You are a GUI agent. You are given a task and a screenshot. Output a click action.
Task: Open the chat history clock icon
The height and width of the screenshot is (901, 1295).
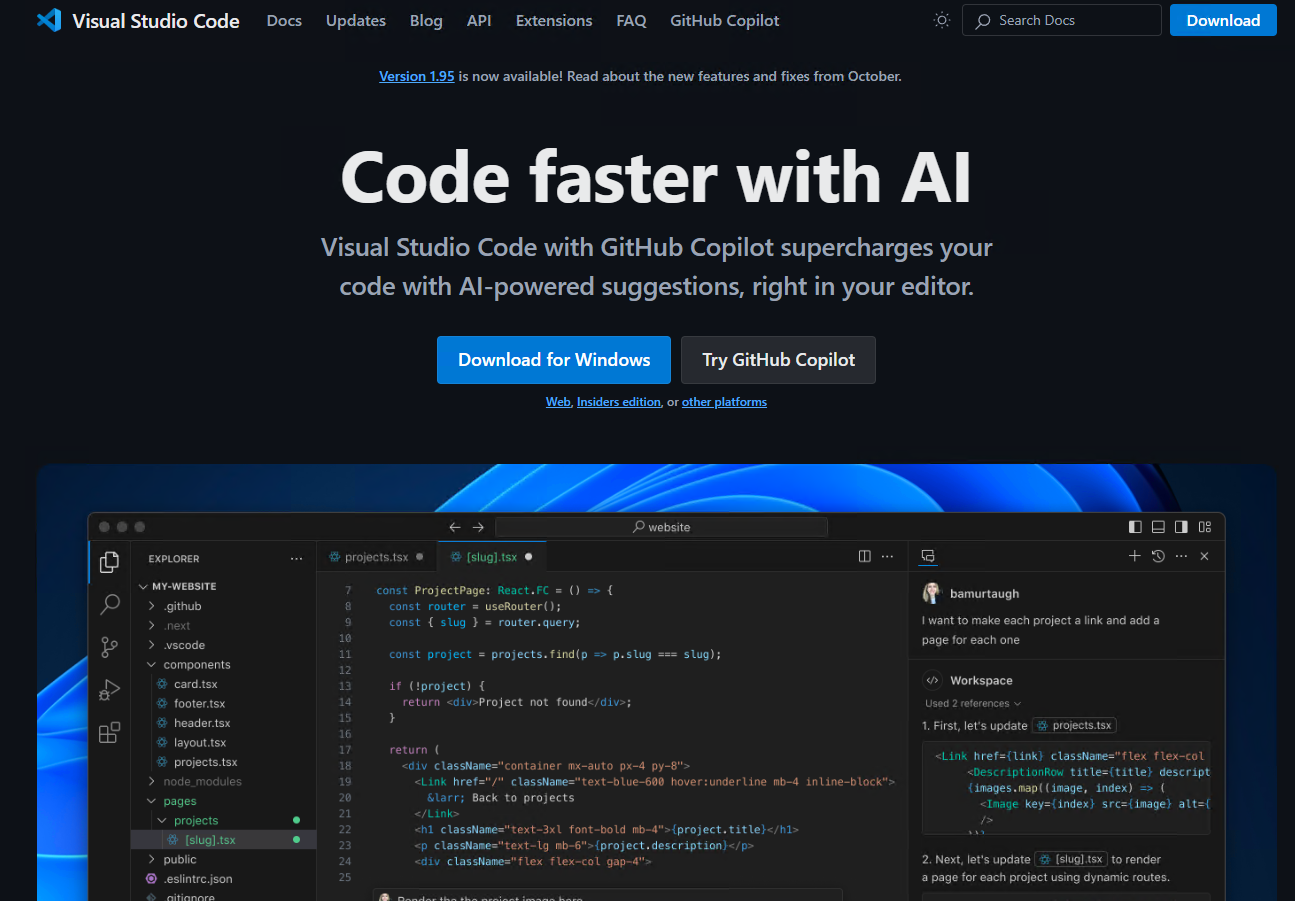[x=1158, y=556]
